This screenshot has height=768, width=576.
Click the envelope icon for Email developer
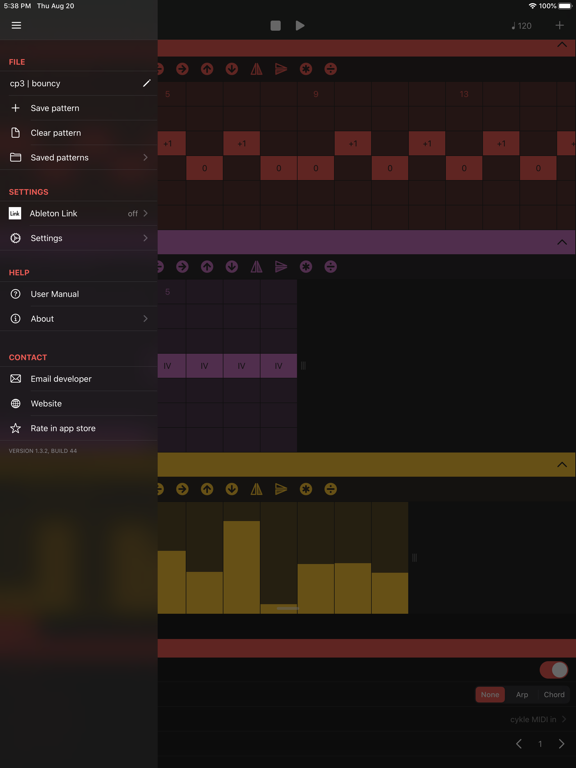tap(16, 379)
